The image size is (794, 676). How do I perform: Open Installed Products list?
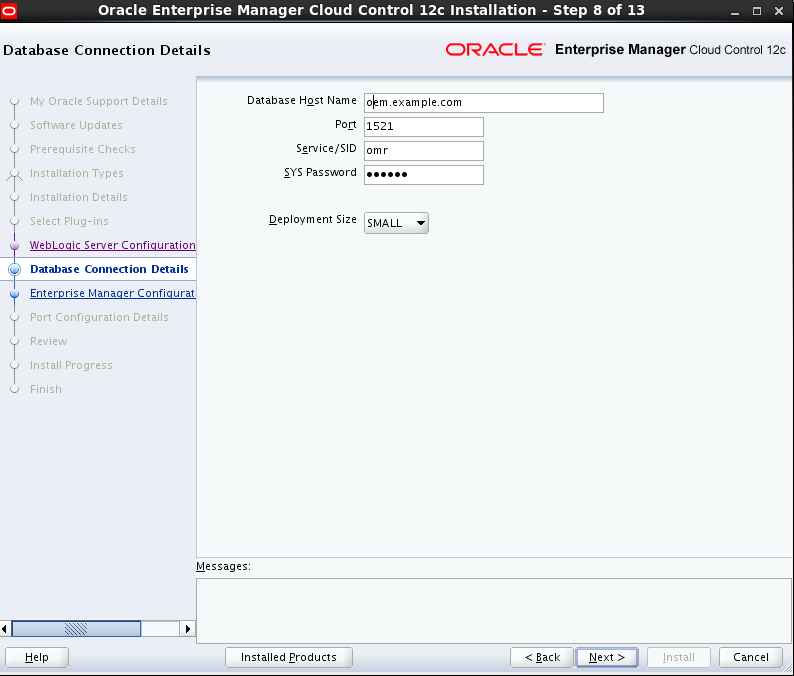(289, 657)
